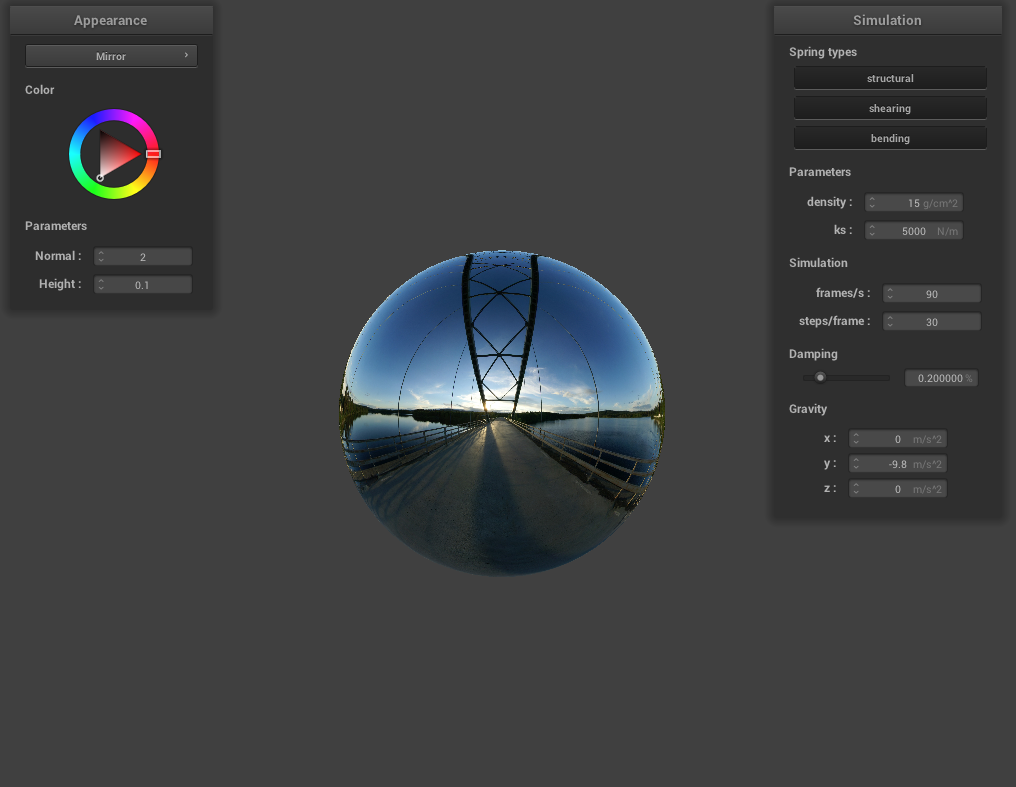Click inside the color triangle picker

pyautogui.click(x=116, y=154)
